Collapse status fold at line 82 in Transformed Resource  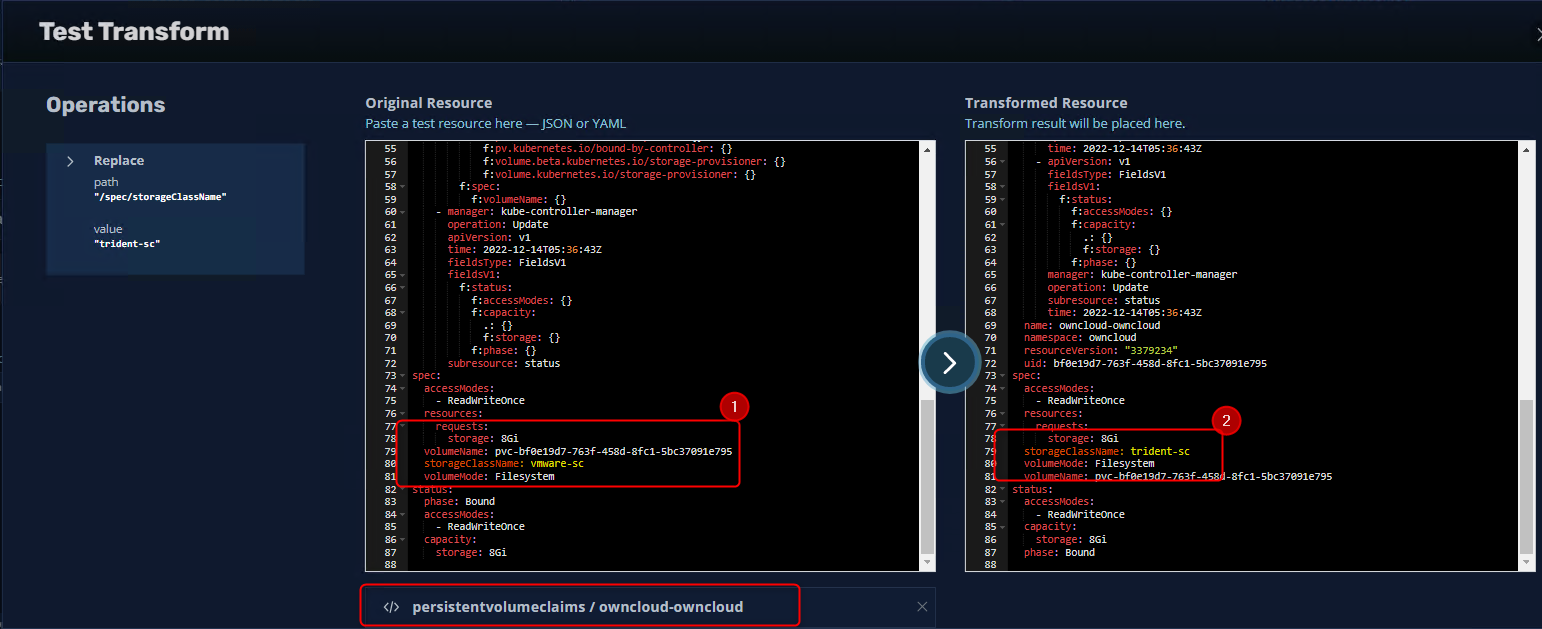[1002, 489]
